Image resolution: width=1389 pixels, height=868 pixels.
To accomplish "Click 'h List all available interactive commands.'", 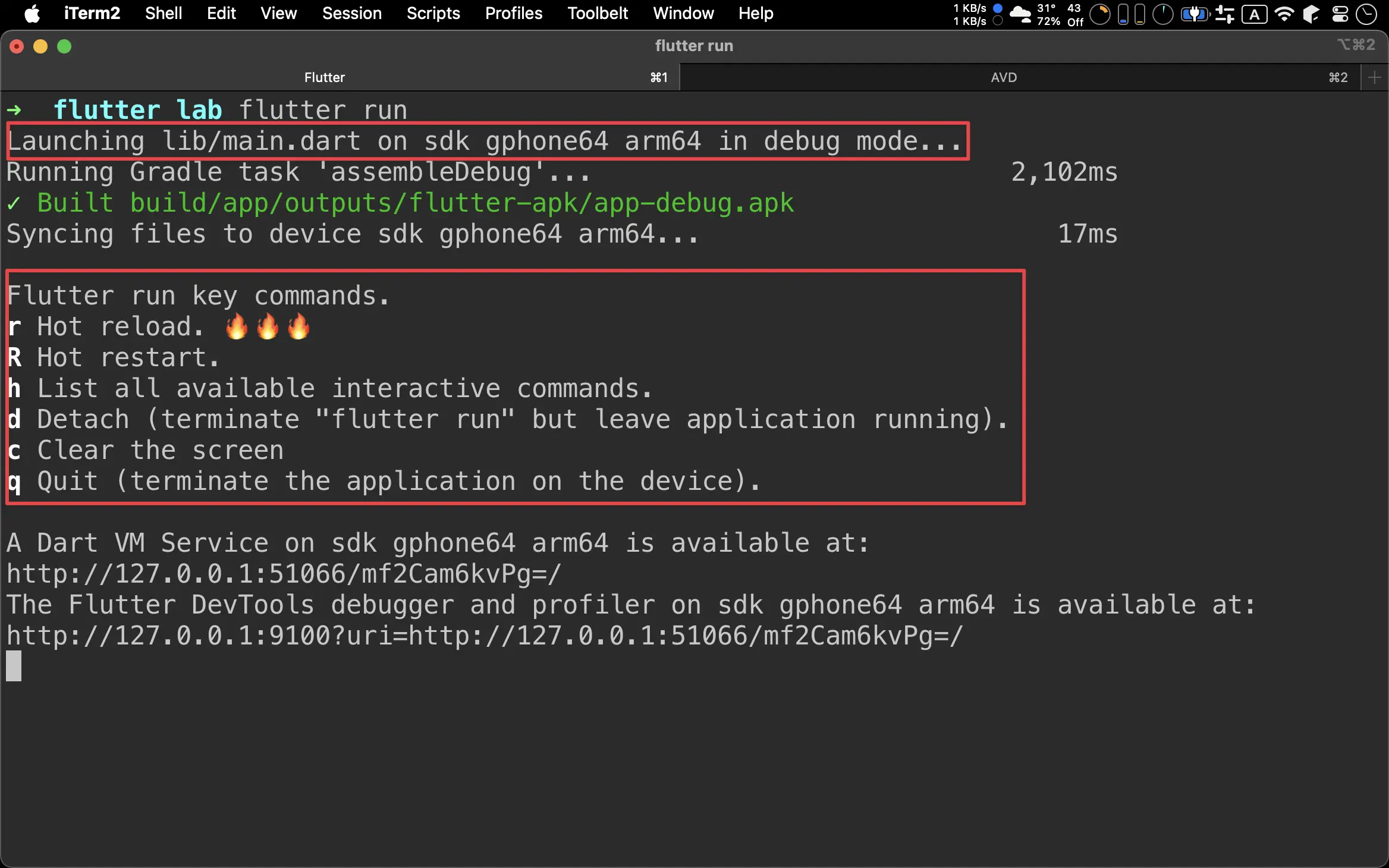I will point(330,389).
